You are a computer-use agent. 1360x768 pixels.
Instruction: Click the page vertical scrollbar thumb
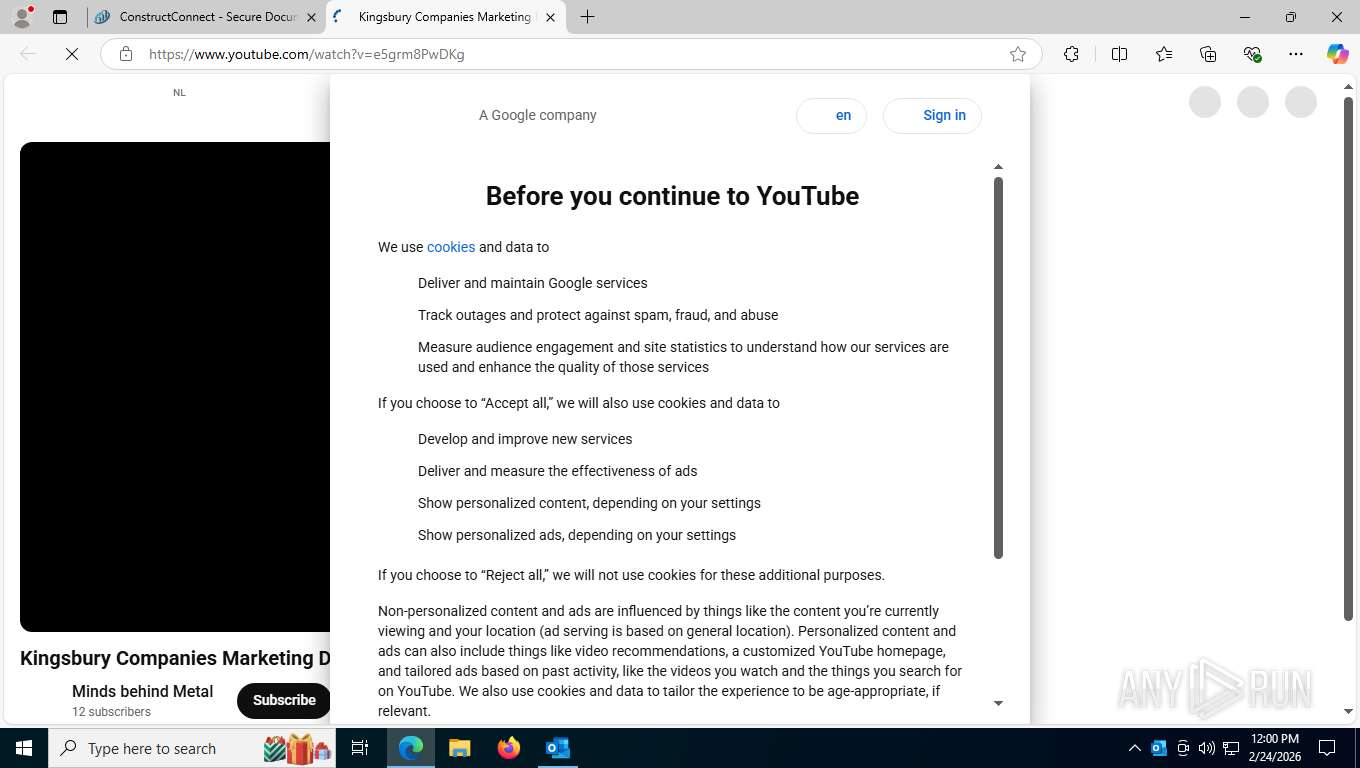tap(1347, 359)
